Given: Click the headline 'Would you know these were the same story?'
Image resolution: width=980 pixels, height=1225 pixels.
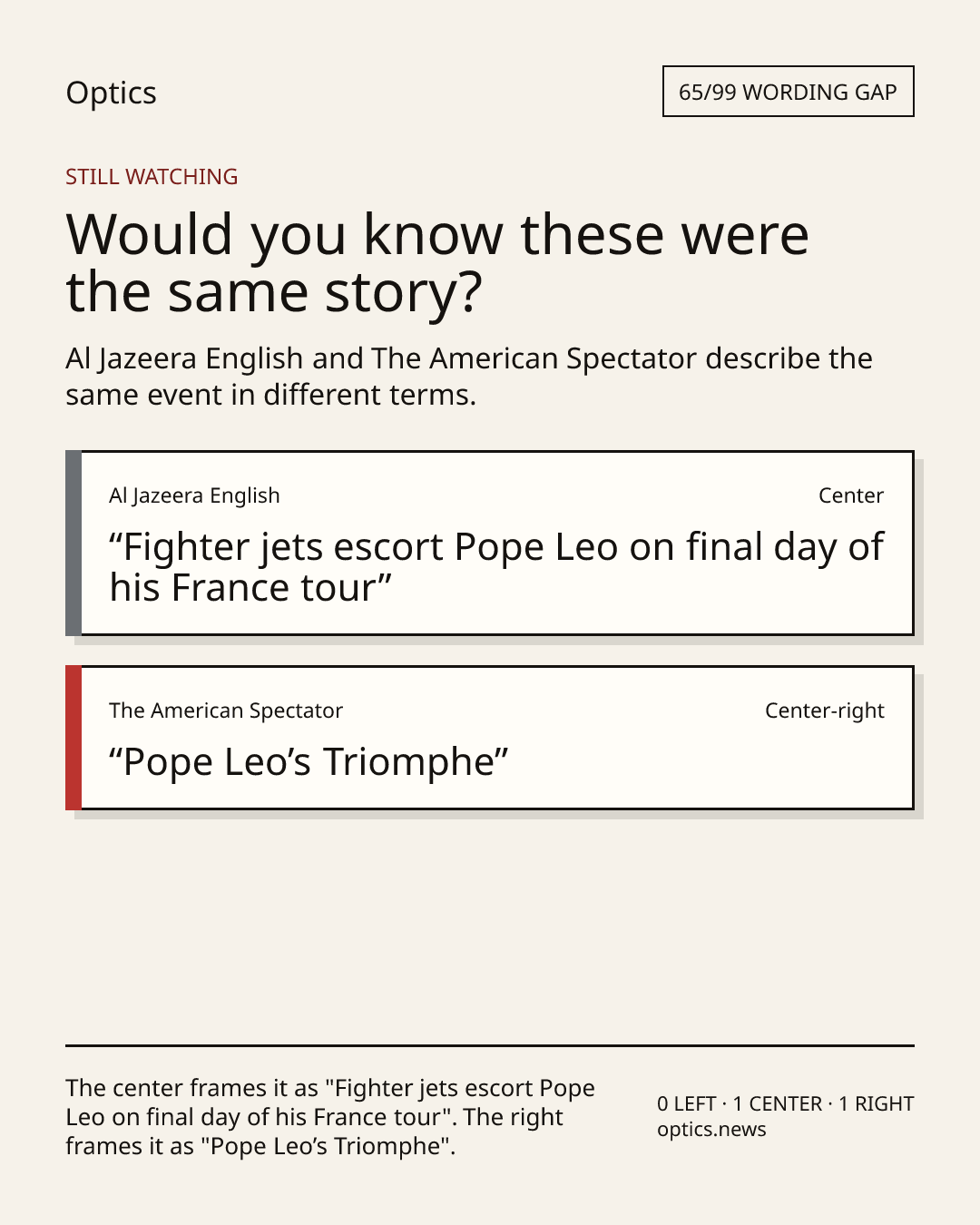Looking at the screenshot, I should point(437,262).
